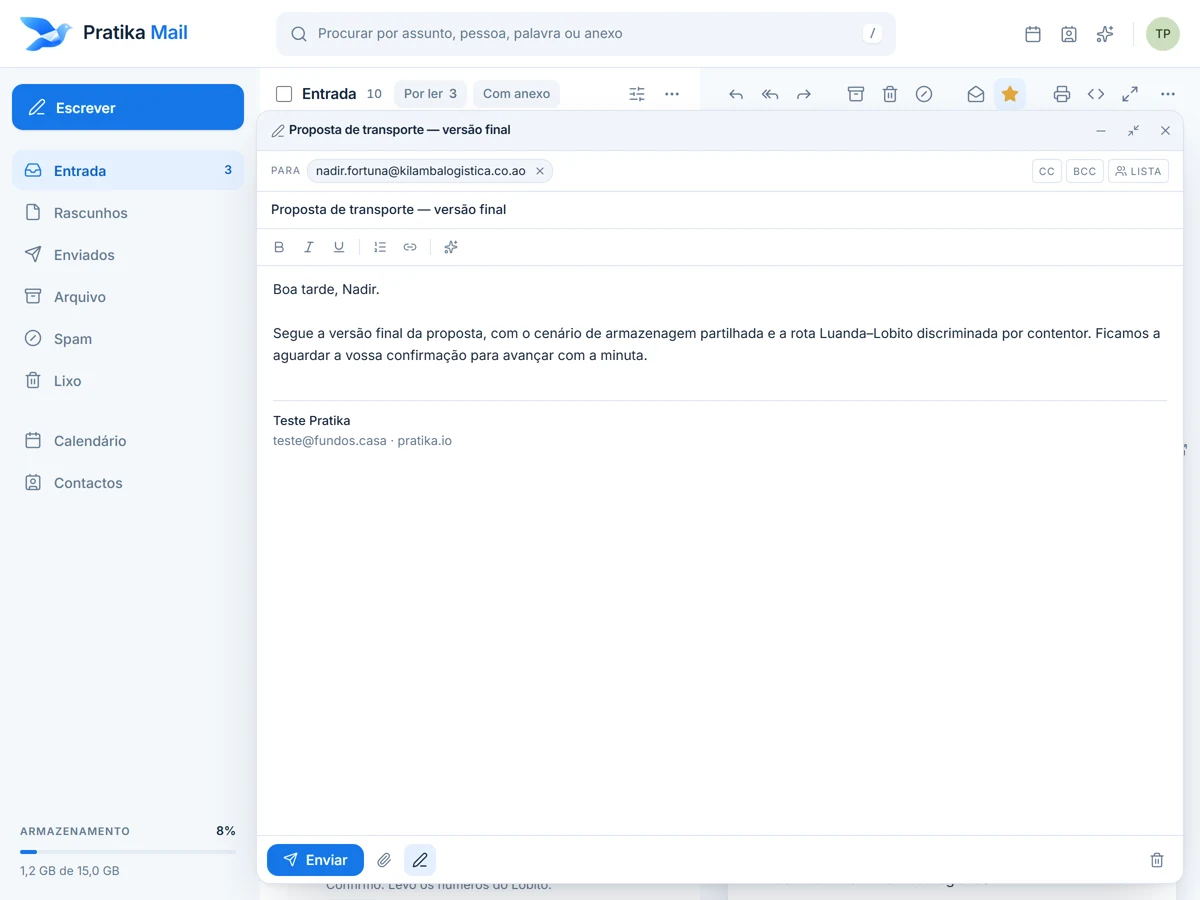This screenshot has height=900, width=1200.
Task: Open the AI sparkle icon in top bar
Action: tap(1105, 34)
